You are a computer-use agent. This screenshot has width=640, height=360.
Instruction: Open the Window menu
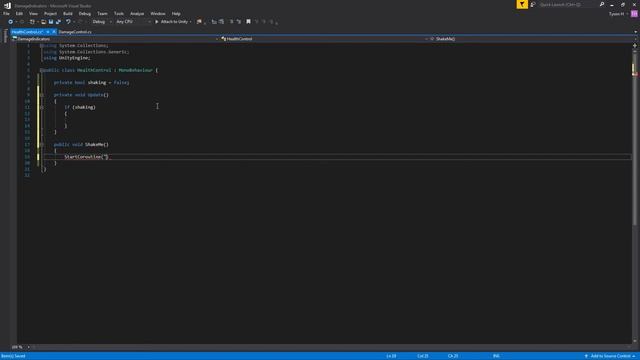coord(158,14)
